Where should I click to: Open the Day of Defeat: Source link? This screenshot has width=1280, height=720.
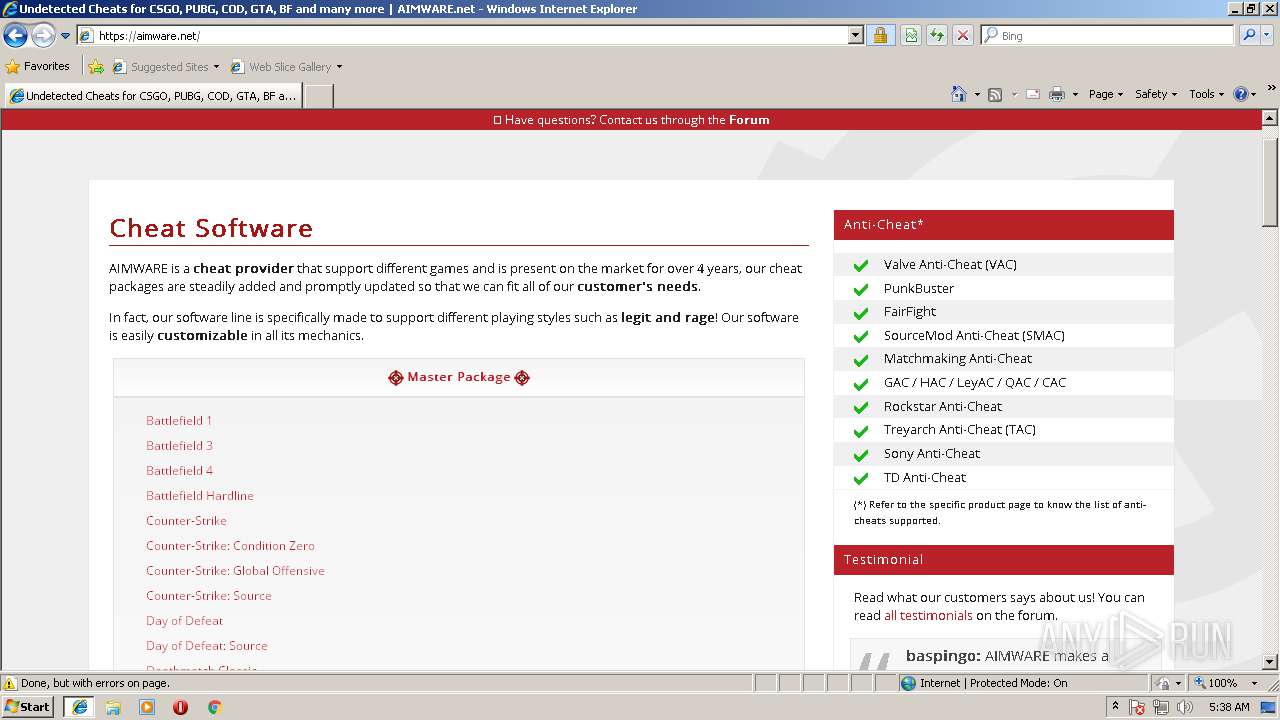(x=207, y=646)
